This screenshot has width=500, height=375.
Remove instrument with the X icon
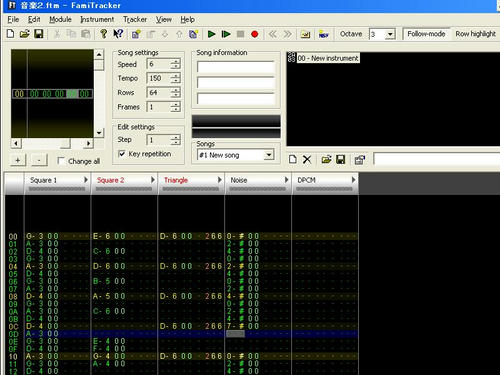click(307, 159)
